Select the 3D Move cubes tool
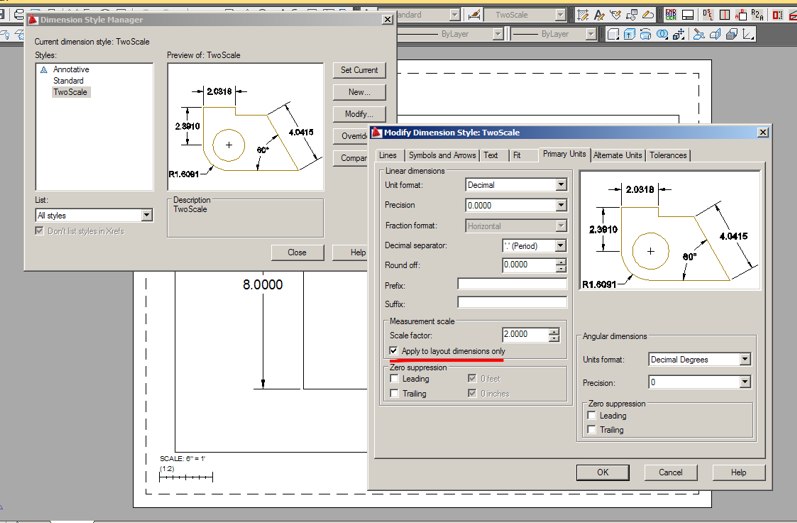 point(678,35)
